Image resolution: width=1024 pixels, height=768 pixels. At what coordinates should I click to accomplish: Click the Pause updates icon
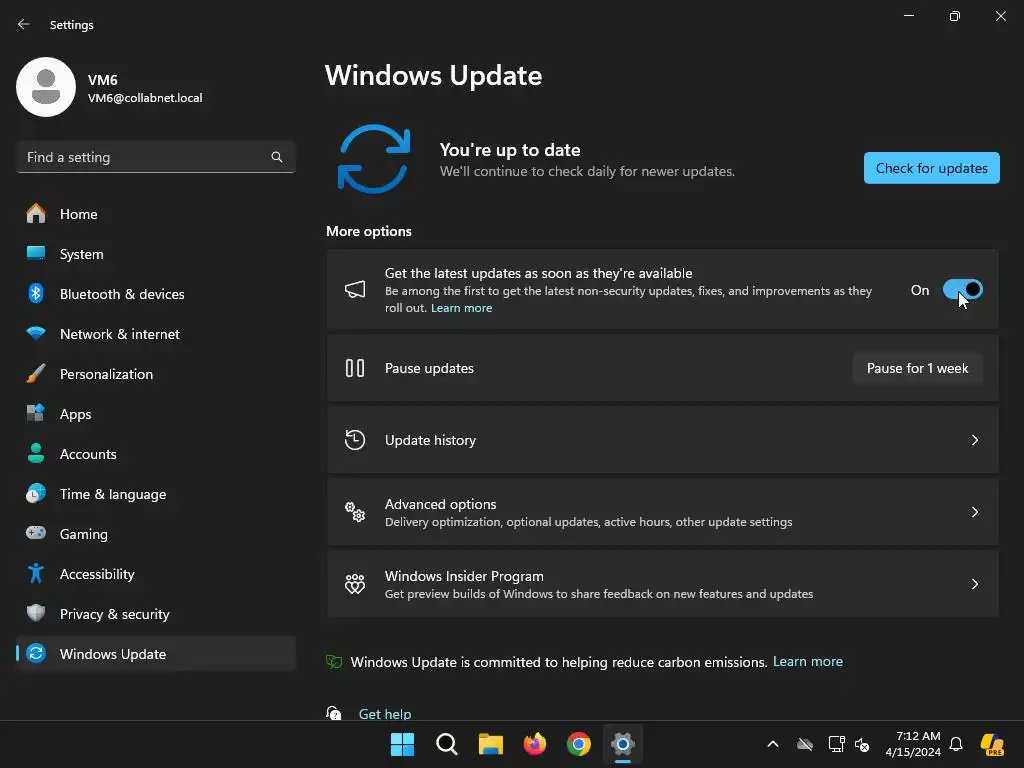pos(355,368)
